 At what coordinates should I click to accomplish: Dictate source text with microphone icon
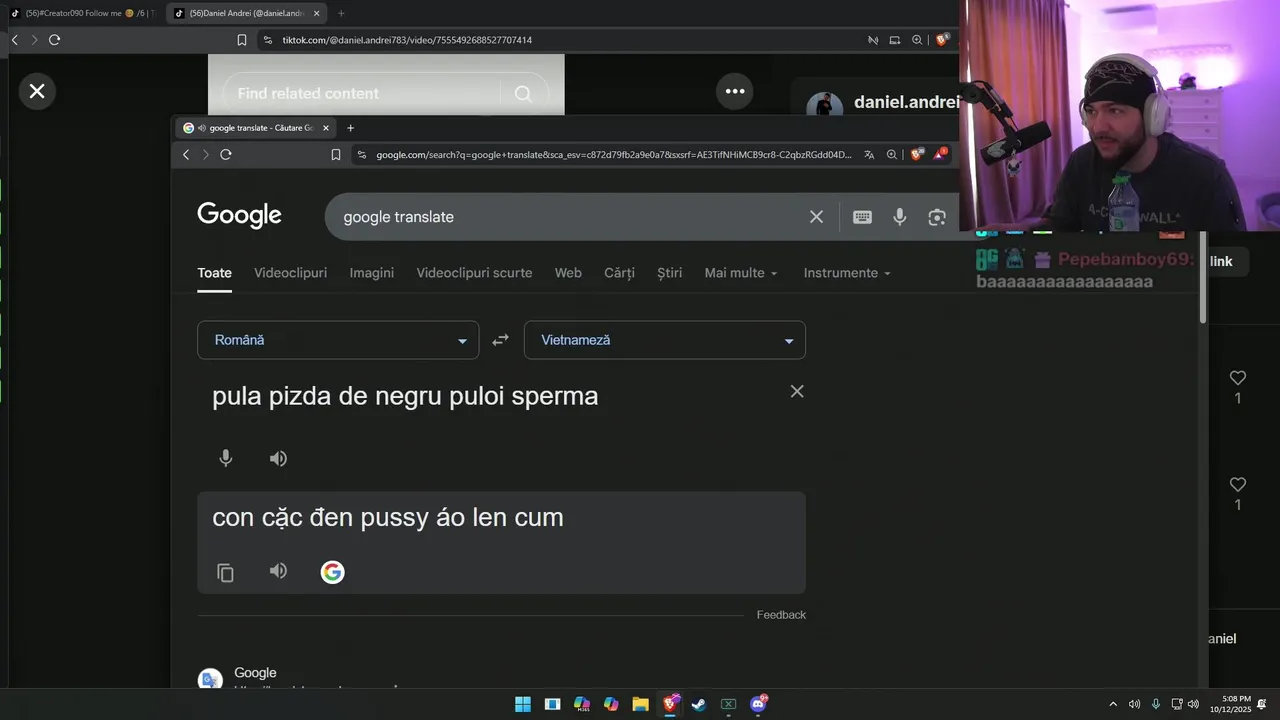pyautogui.click(x=226, y=458)
